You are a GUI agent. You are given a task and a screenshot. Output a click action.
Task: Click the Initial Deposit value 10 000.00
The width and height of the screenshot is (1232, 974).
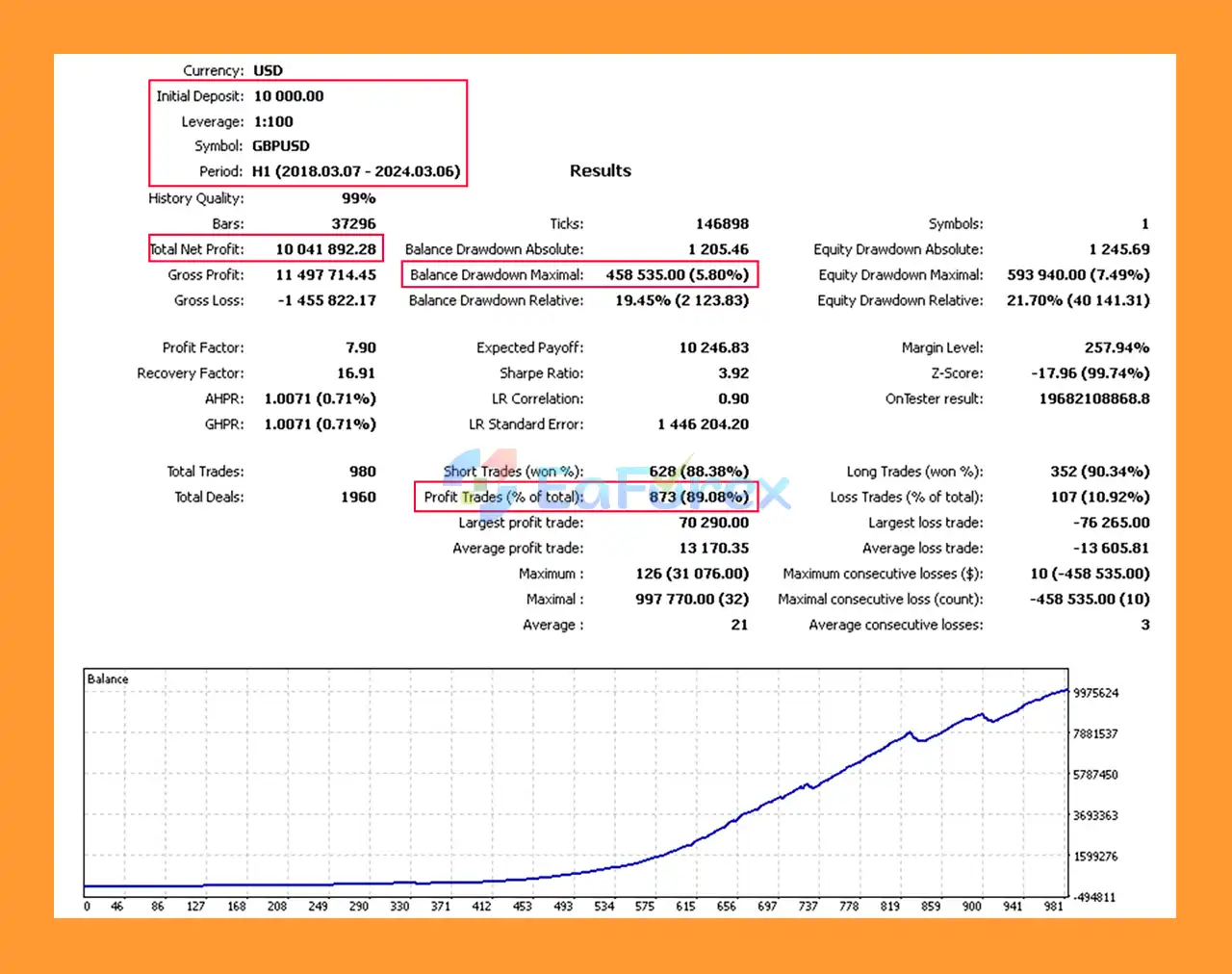pos(289,96)
